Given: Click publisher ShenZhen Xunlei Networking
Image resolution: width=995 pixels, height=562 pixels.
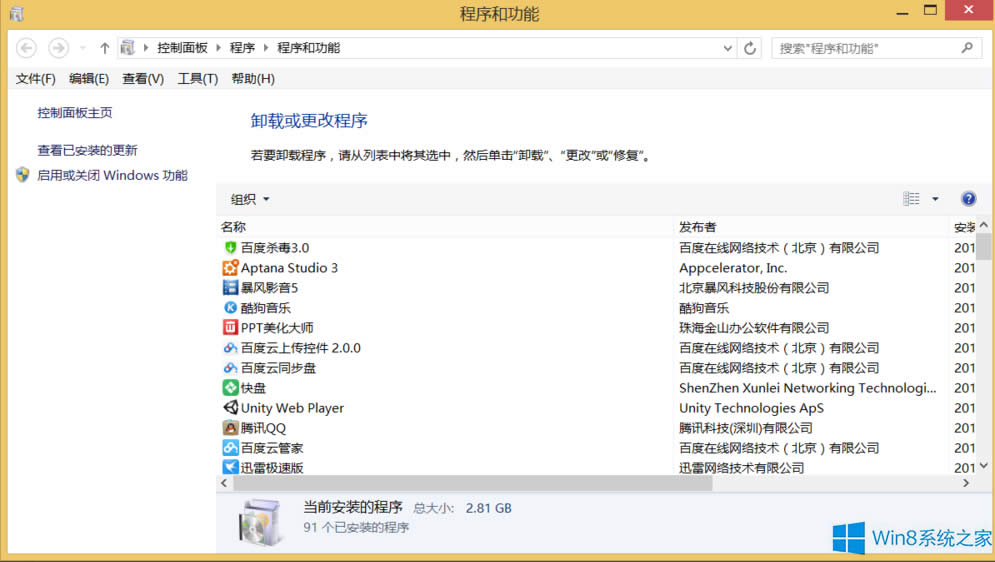Looking at the screenshot, I should pyautogui.click(x=808, y=388).
